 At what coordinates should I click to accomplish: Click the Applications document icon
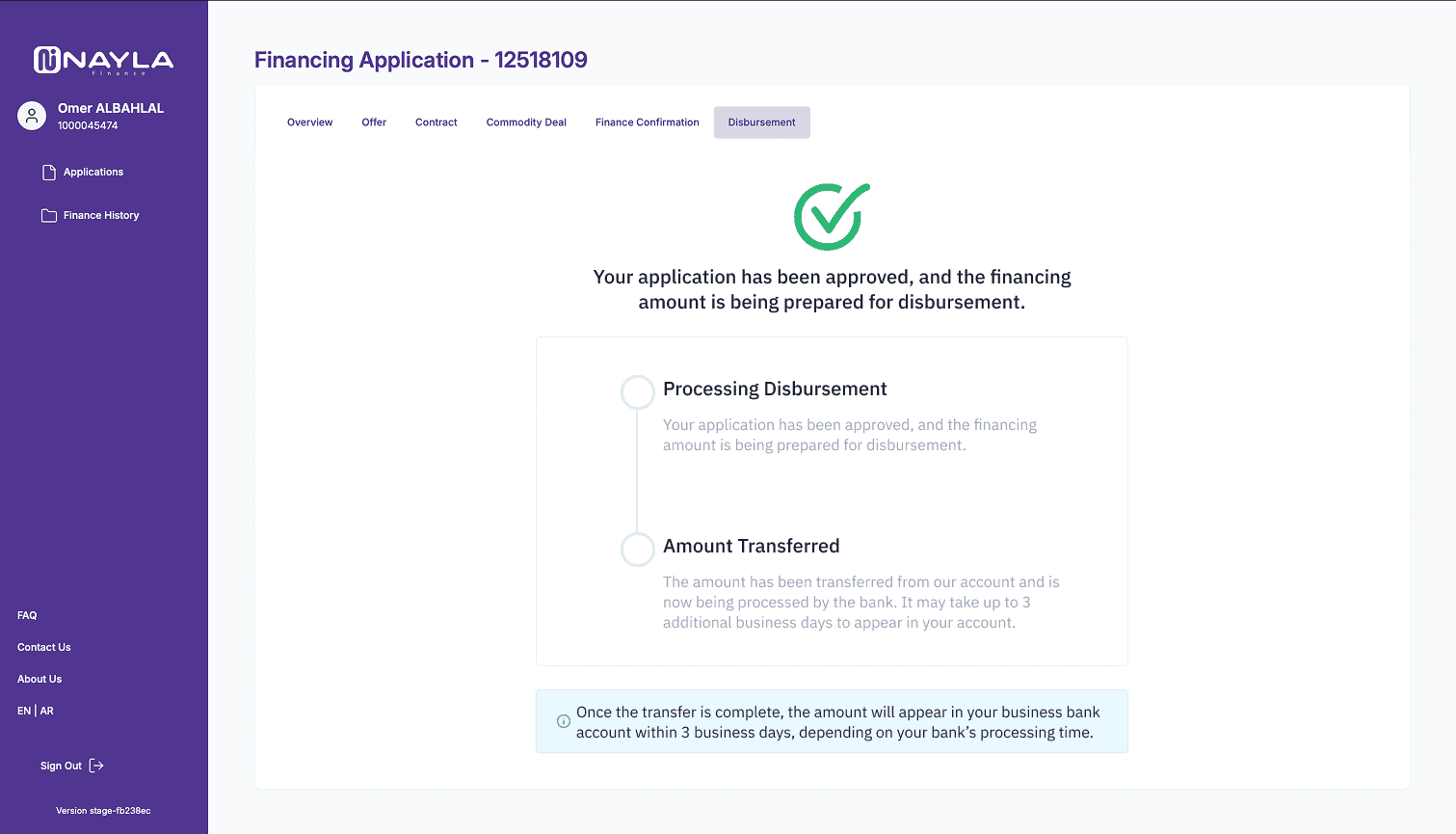pyautogui.click(x=49, y=173)
